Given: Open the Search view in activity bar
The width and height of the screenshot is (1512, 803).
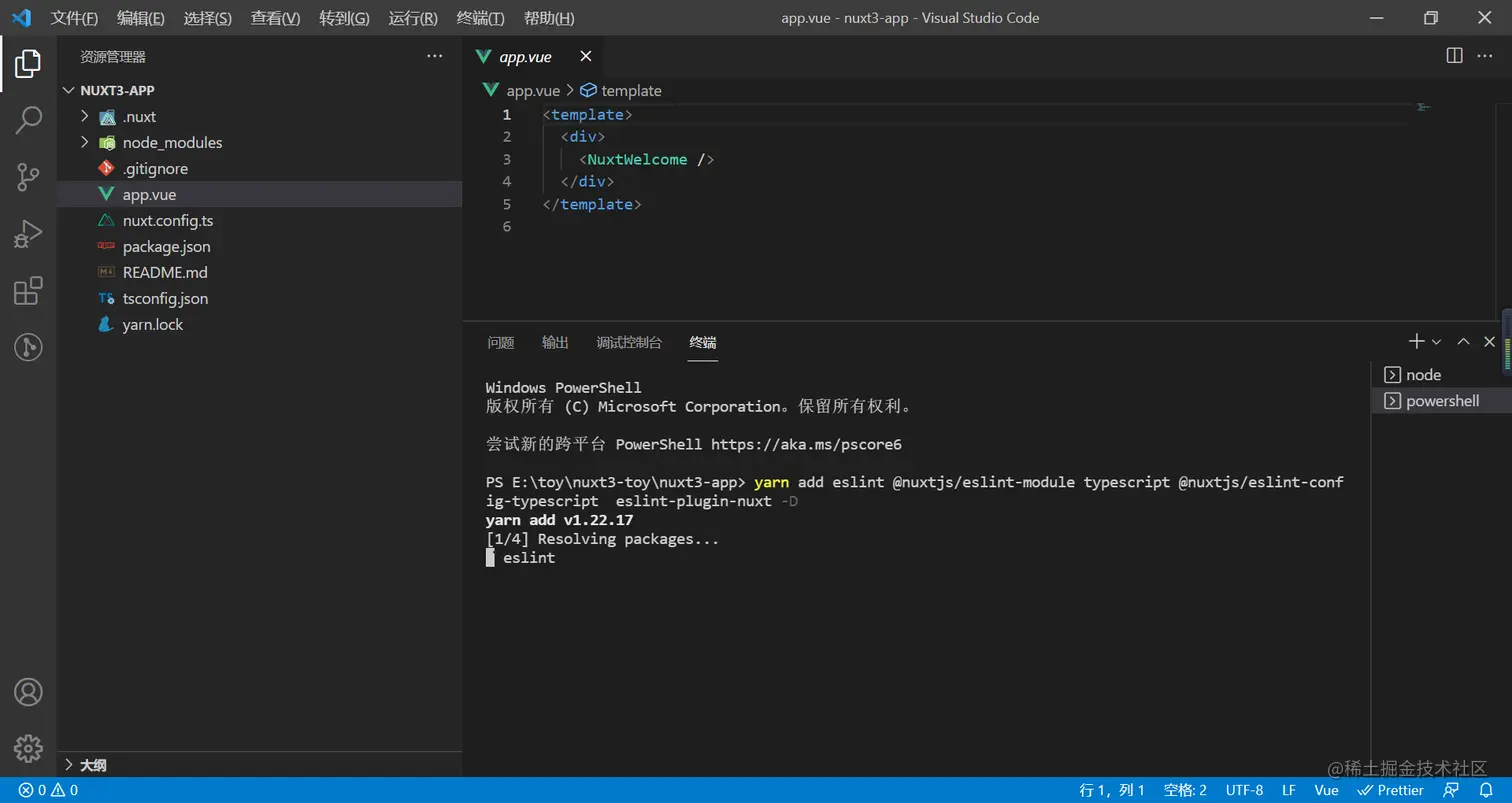Looking at the screenshot, I should [28, 121].
